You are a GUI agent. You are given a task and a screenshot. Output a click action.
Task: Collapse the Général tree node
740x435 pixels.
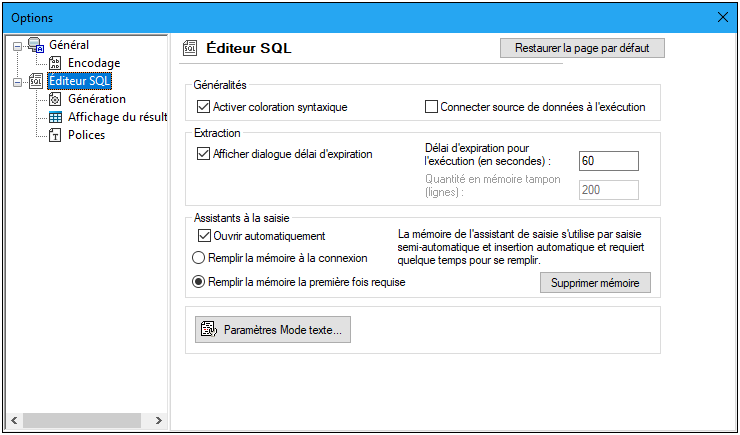17,45
